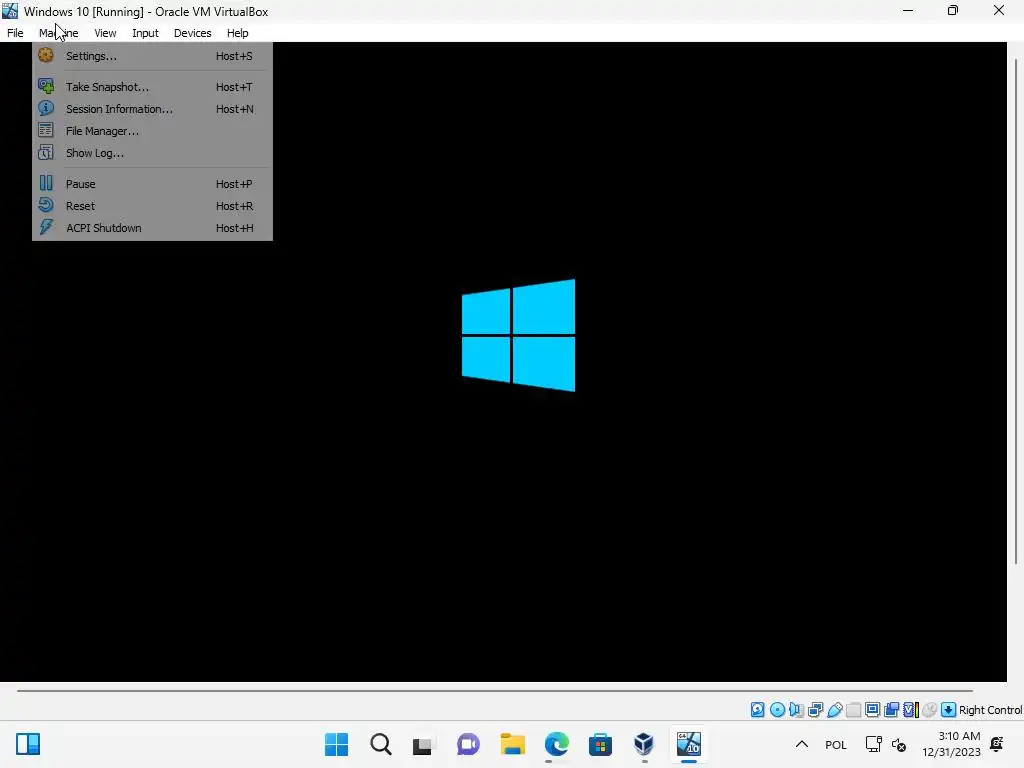Click Show Log menu entry
The height and width of the screenshot is (768, 1024).
pyautogui.click(x=152, y=153)
